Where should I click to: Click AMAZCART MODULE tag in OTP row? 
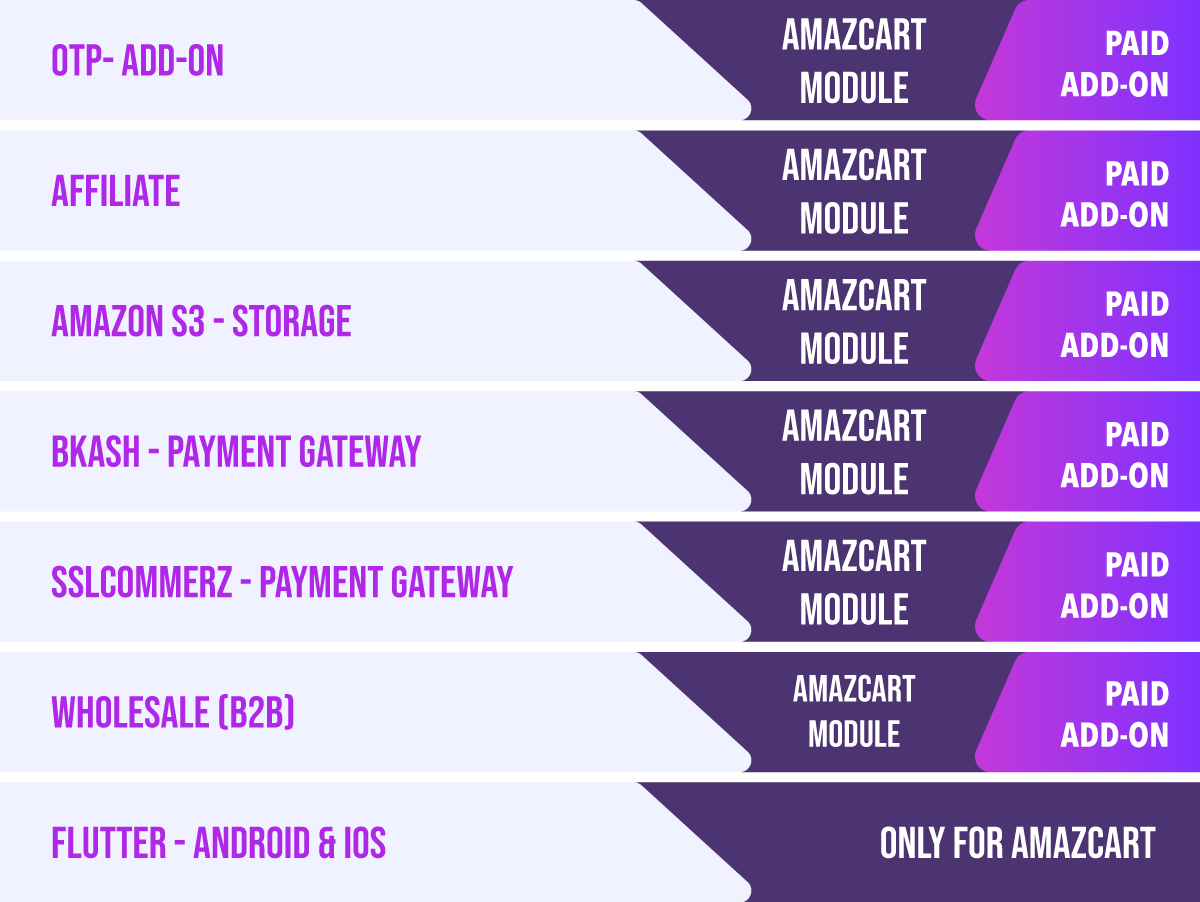tap(854, 62)
